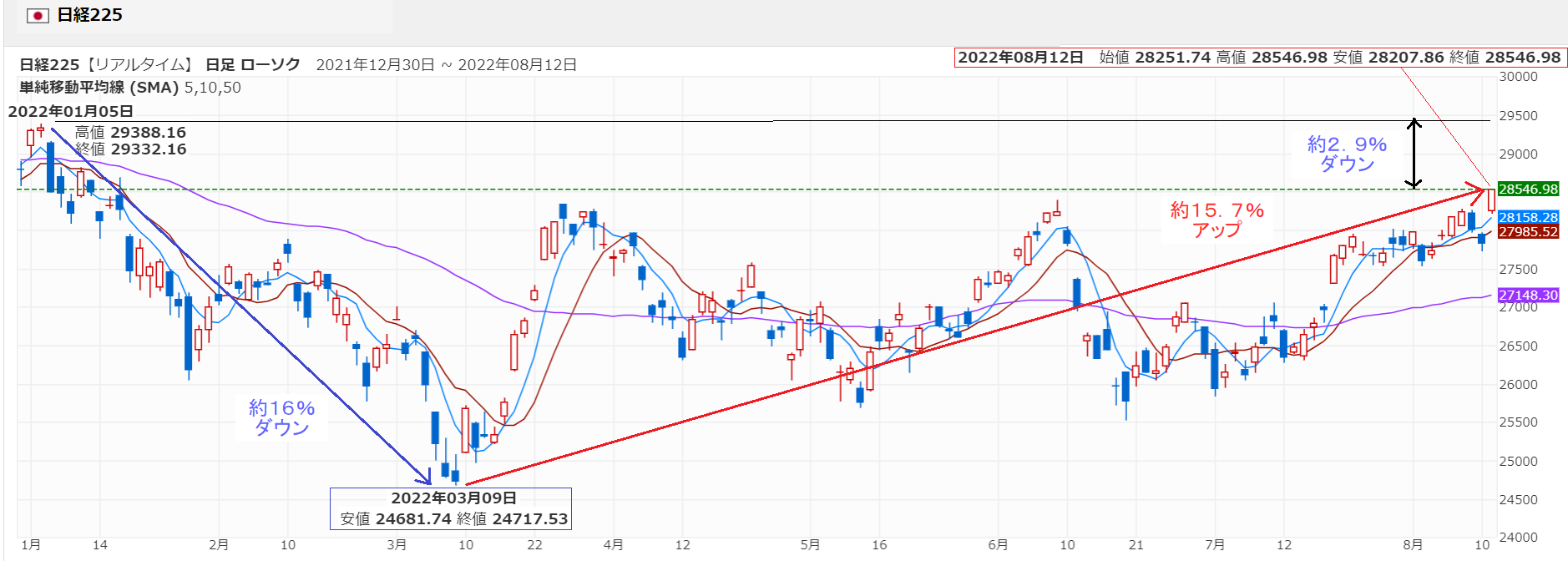Viewport: 1568px width, 561px height.
Task: Click the 2月 time axis label
Action: click(x=219, y=544)
